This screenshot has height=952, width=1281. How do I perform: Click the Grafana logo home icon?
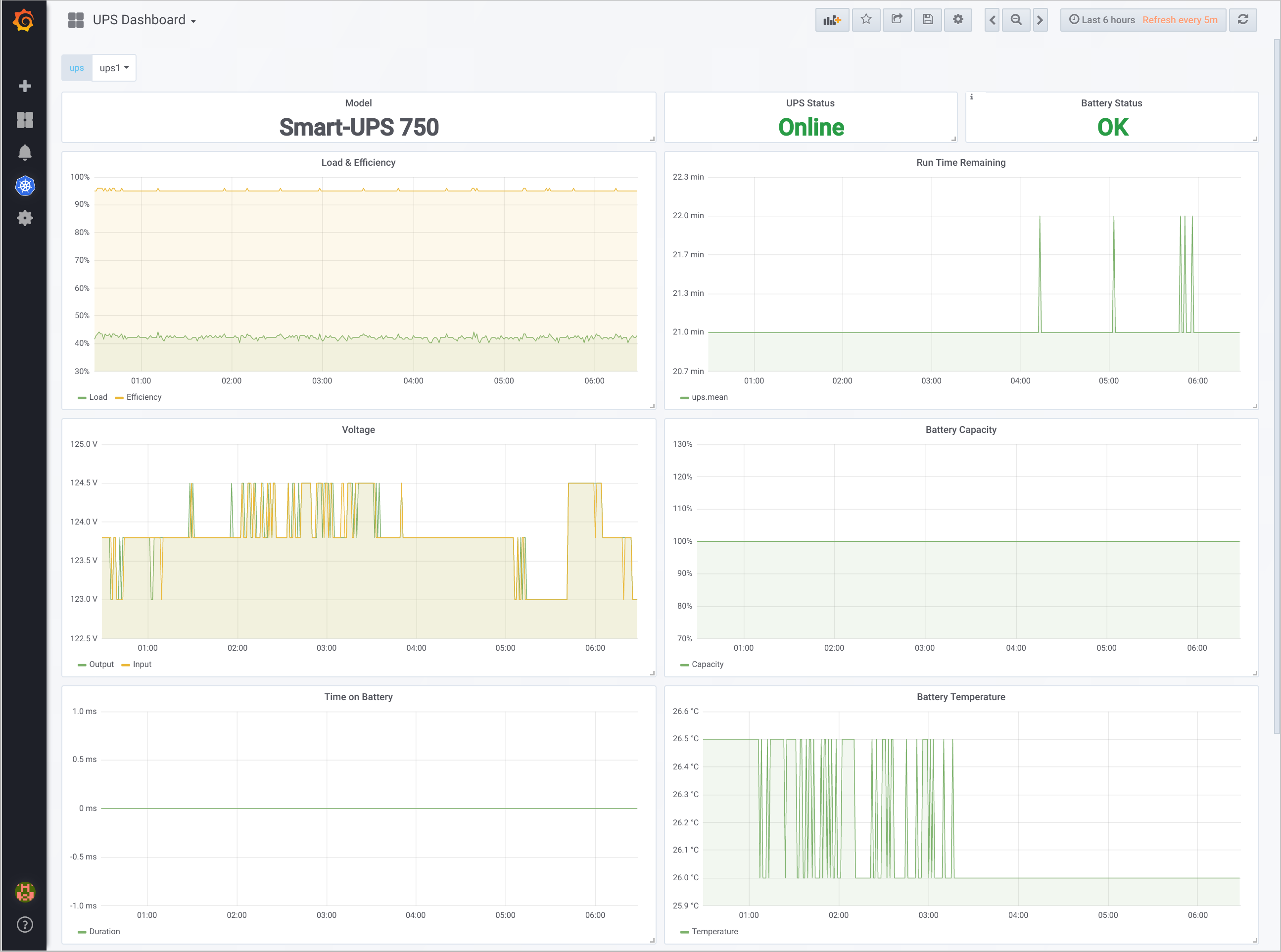[24, 21]
